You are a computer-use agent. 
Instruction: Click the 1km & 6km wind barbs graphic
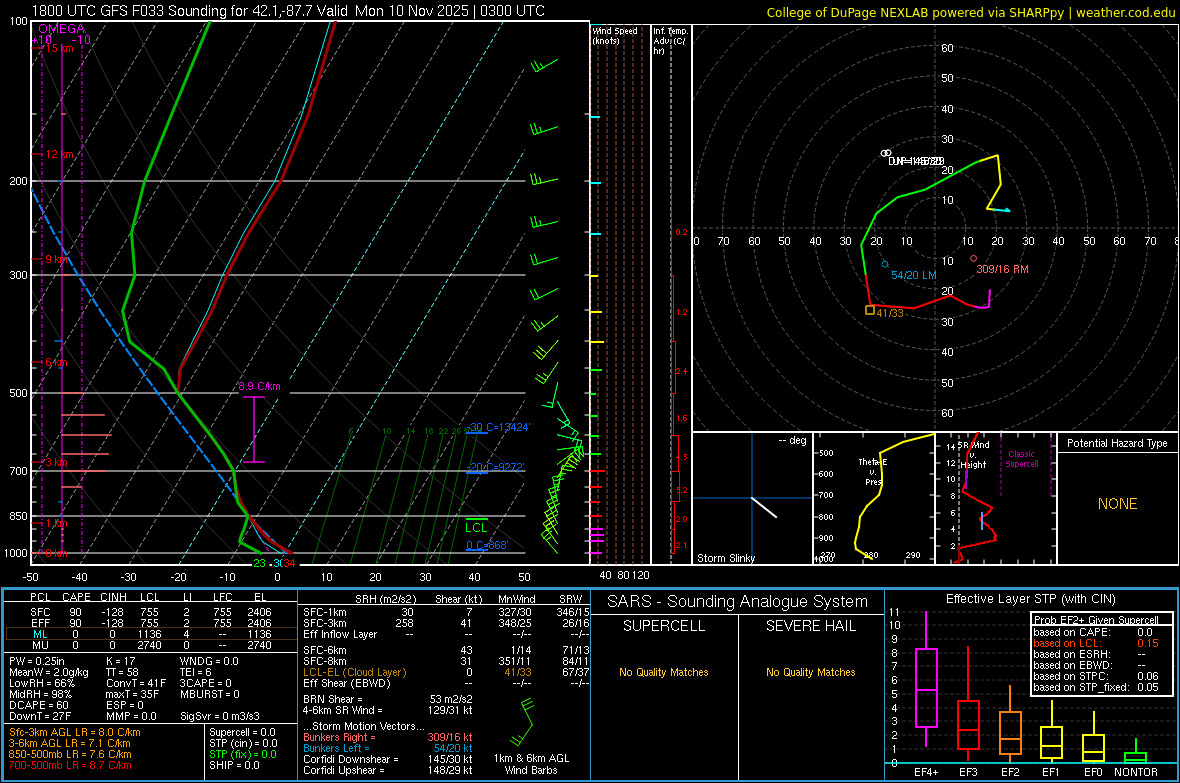coord(522,721)
